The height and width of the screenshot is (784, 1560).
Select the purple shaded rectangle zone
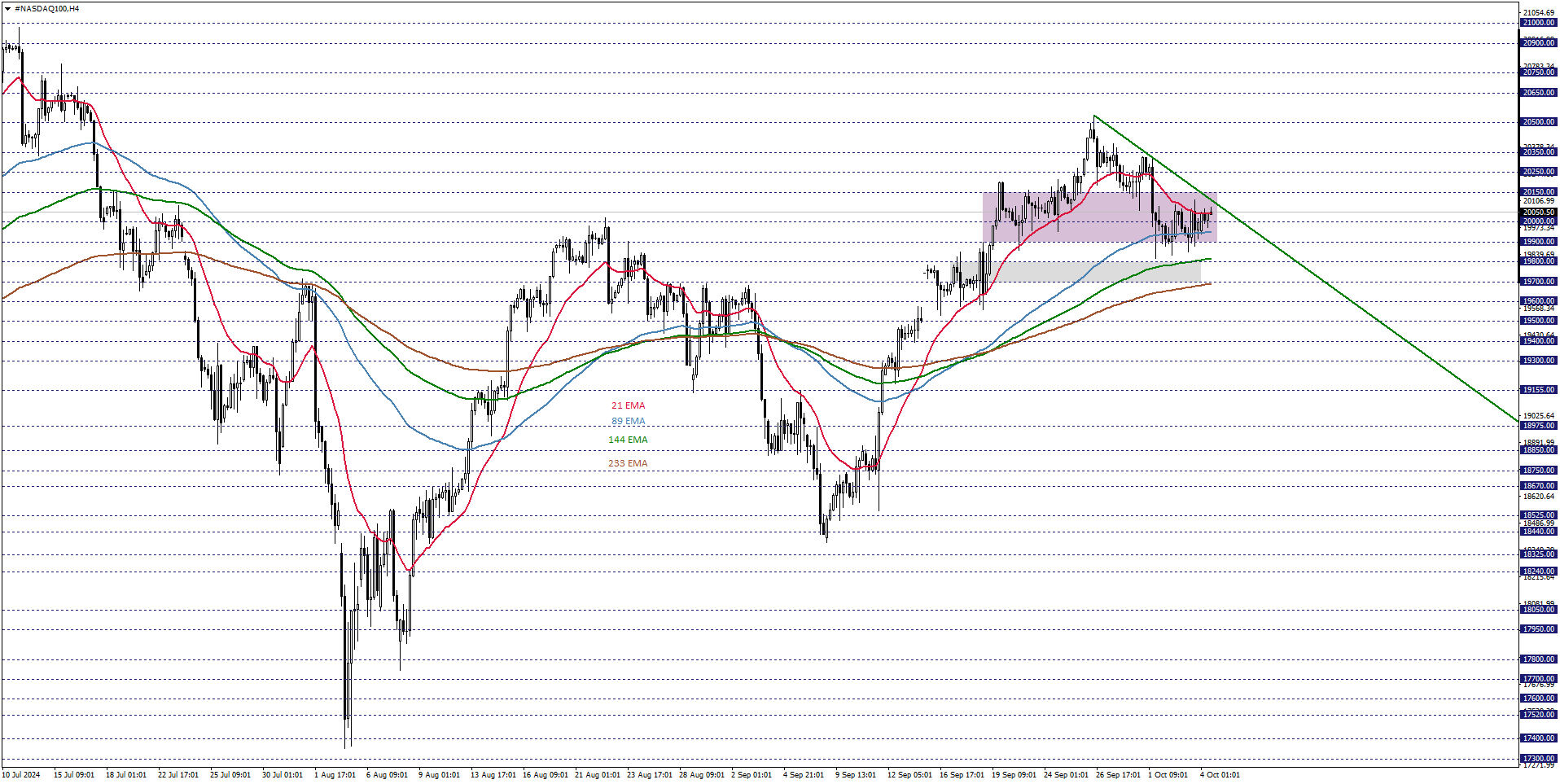1100,217
